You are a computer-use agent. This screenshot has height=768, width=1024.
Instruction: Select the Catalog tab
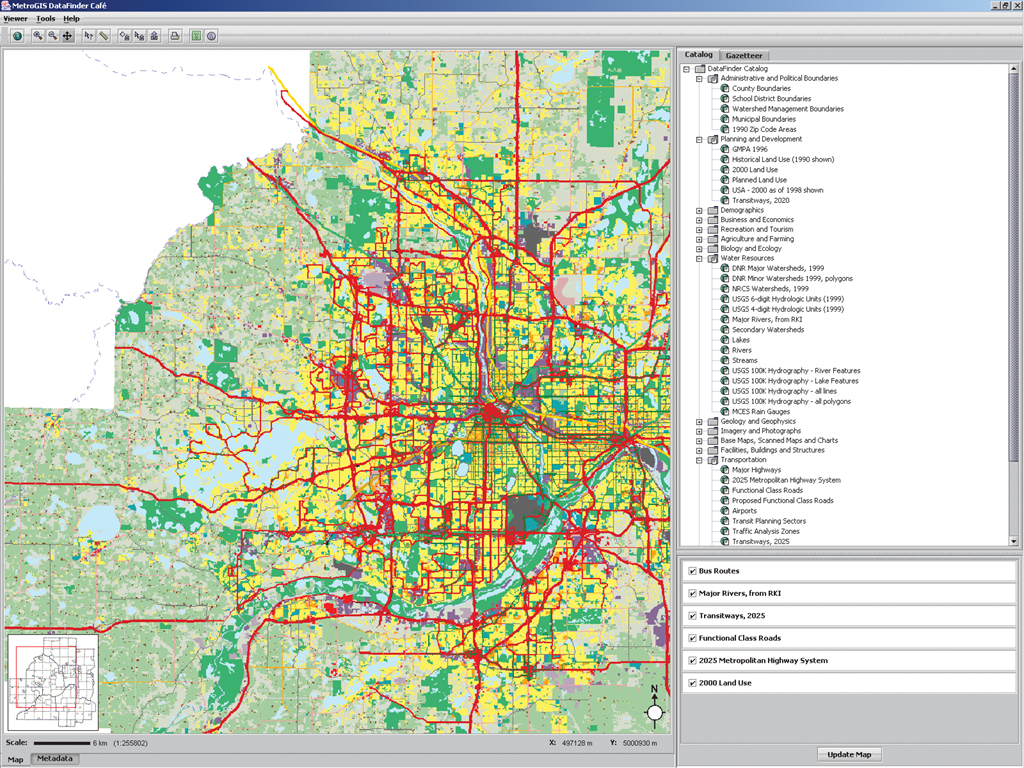[698, 55]
